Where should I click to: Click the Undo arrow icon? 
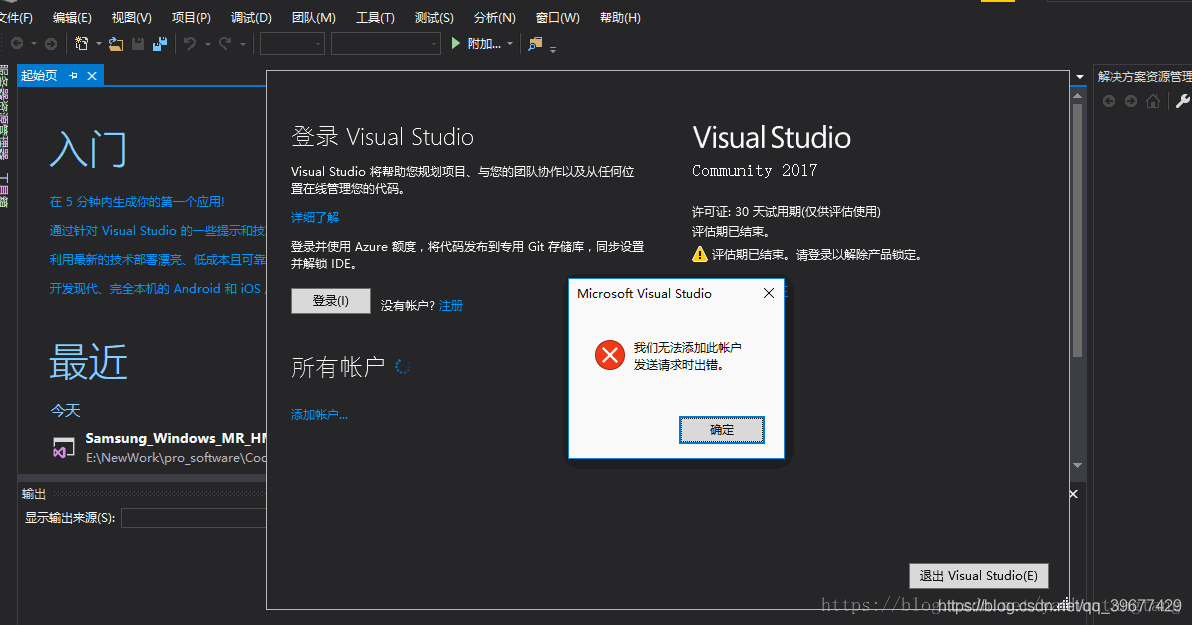tap(190, 44)
